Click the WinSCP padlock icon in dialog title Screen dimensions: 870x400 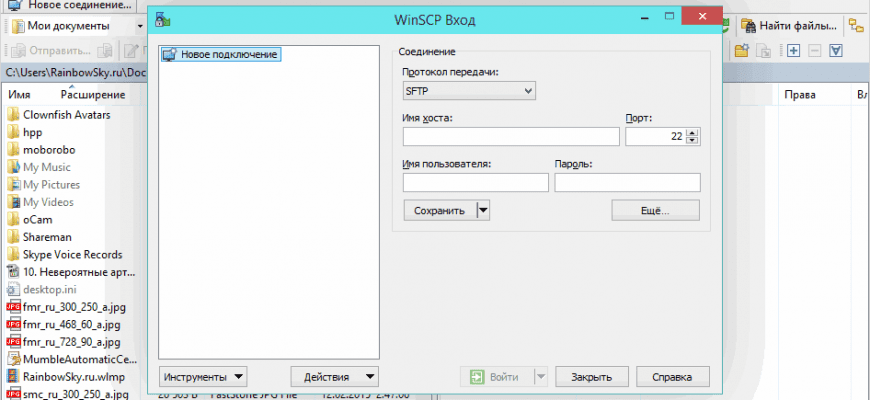tap(163, 20)
